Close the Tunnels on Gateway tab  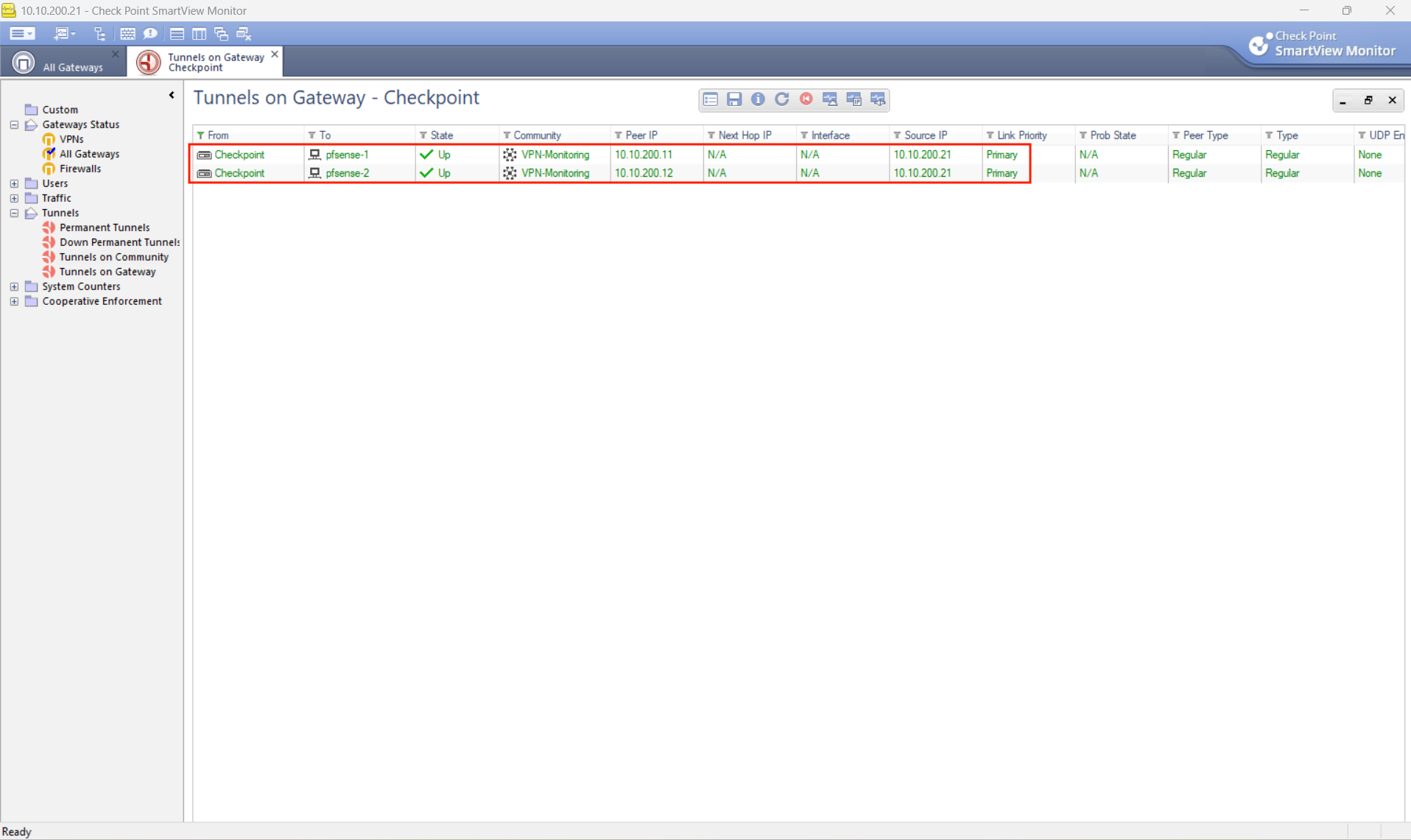[x=275, y=54]
